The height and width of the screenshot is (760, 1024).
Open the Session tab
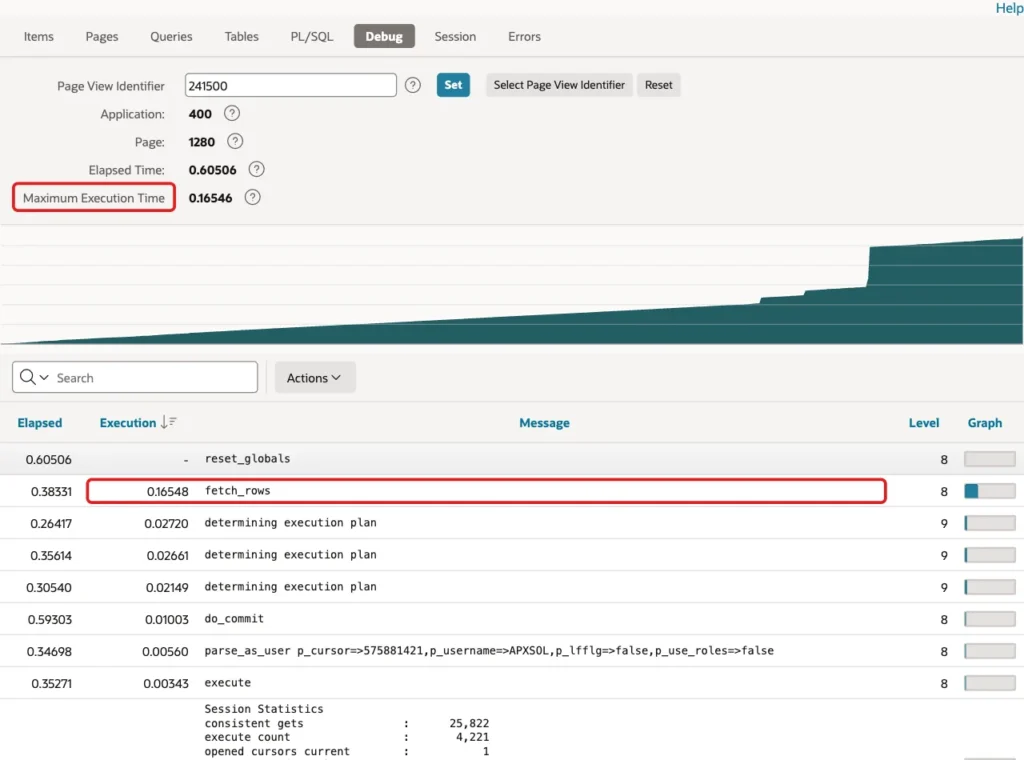pyautogui.click(x=455, y=37)
